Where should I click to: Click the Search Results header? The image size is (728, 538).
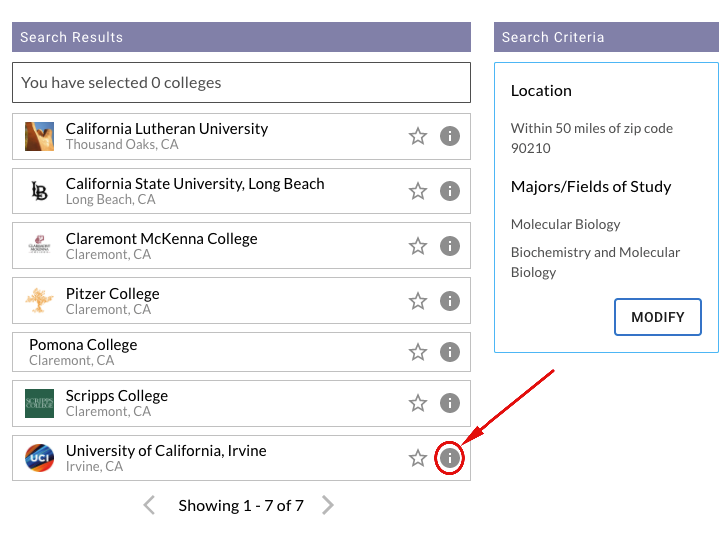pyautogui.click(x=241, y=37)
